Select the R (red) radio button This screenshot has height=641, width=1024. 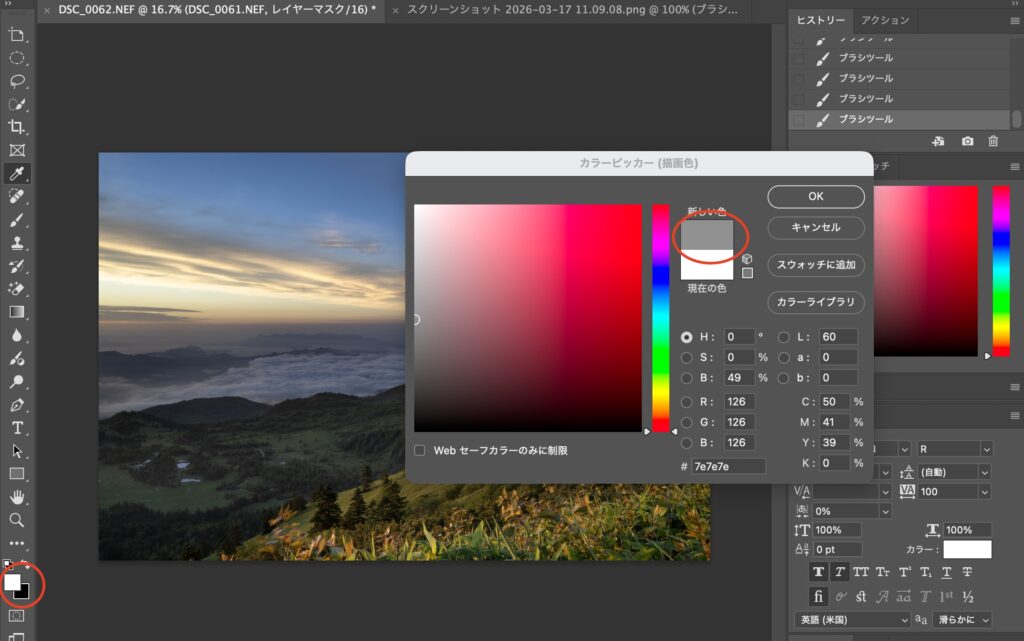click(x=686, y=401)
